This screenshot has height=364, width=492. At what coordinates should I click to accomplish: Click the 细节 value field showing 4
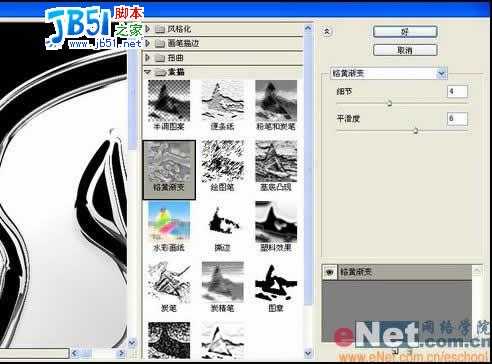(457, 91)
